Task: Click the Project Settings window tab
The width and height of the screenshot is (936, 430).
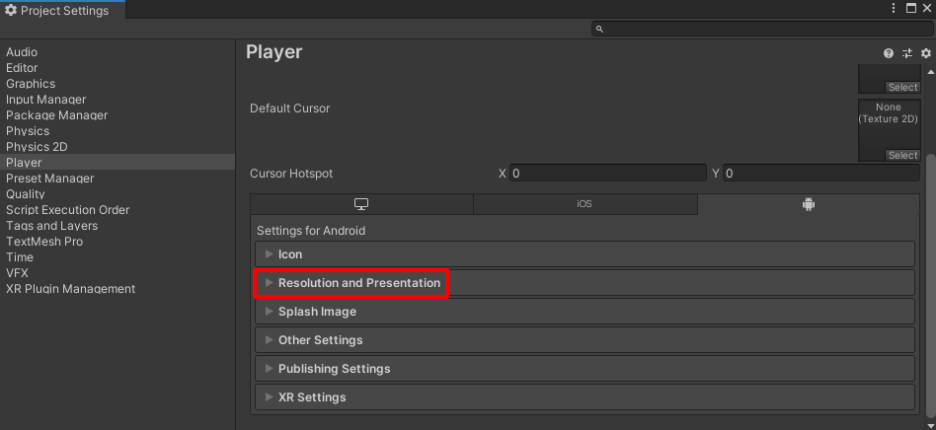Action: tap(63, 10)
